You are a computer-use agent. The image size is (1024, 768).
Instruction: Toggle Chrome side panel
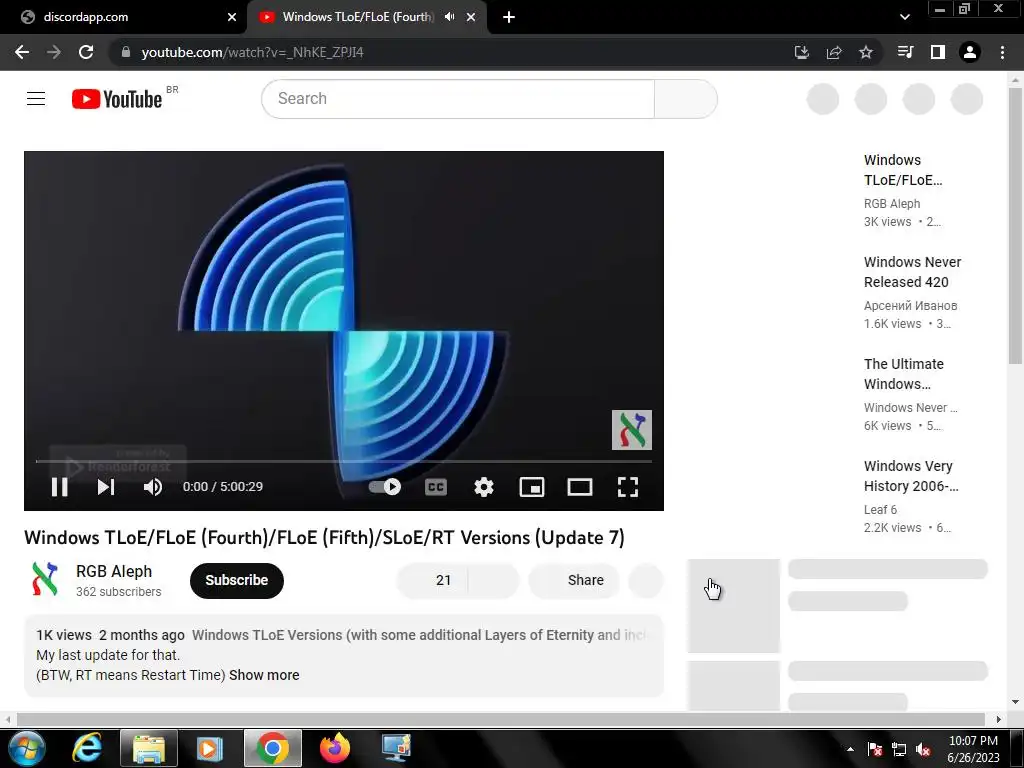click(x=938, y=52)
